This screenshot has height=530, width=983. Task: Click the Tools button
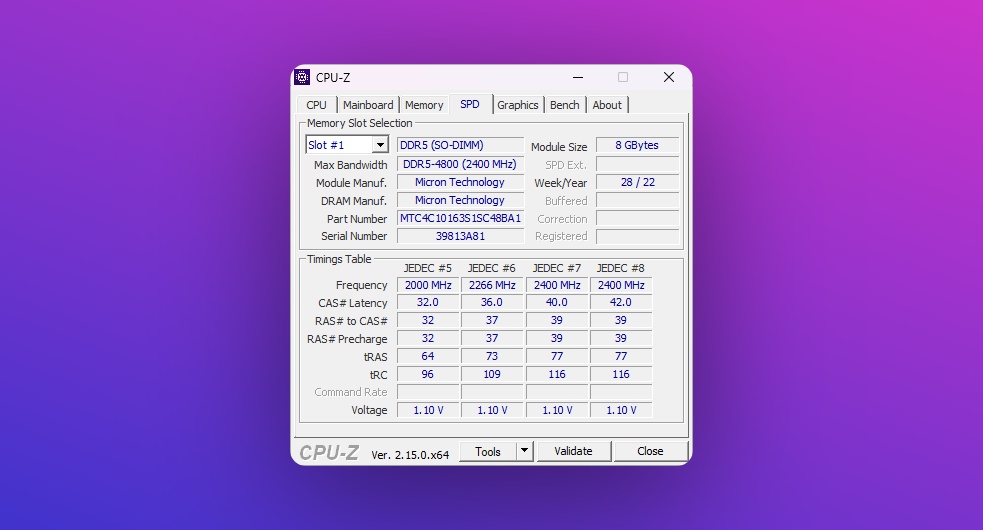click(488, 452)
